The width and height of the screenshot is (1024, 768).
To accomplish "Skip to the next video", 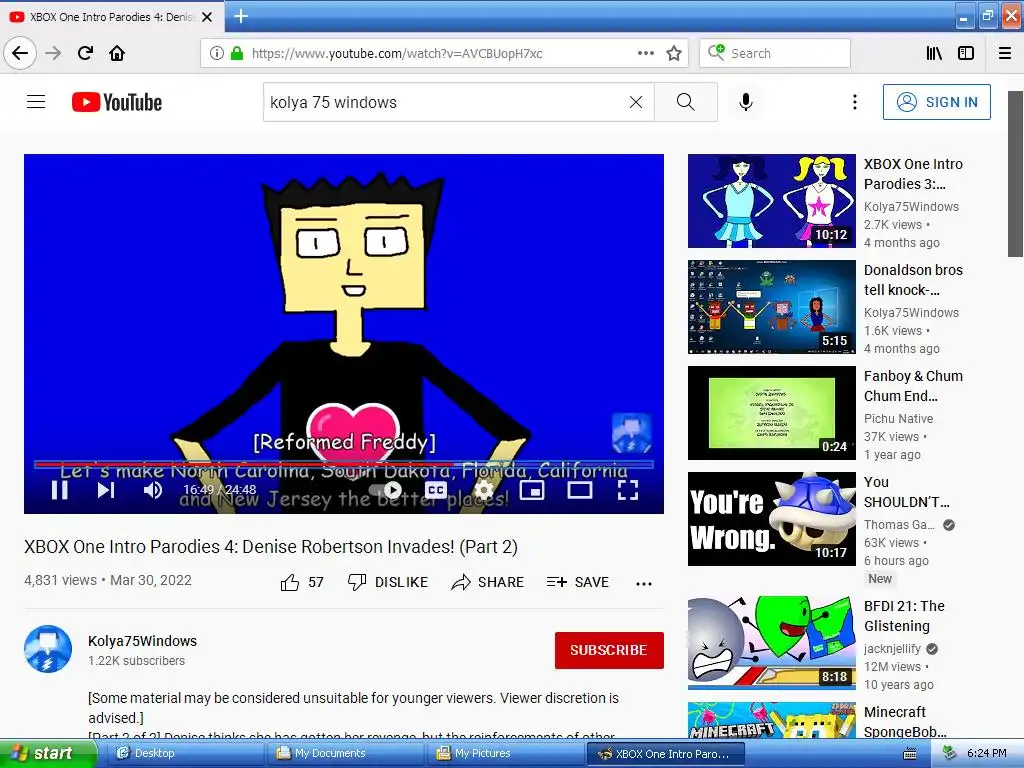I will tap(106, 490).
